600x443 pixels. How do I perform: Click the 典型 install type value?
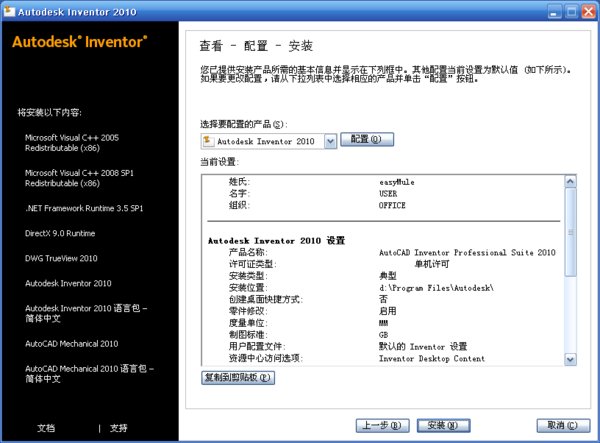point(388,276)
